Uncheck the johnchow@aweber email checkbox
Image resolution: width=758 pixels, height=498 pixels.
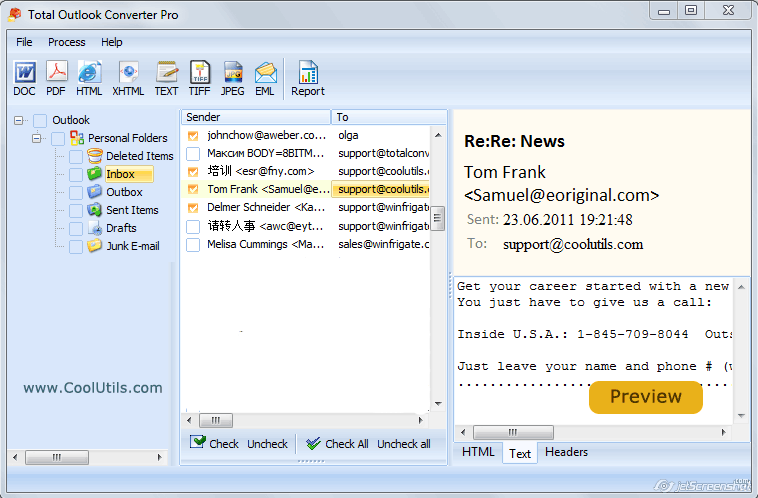click(x=193, y=136)
